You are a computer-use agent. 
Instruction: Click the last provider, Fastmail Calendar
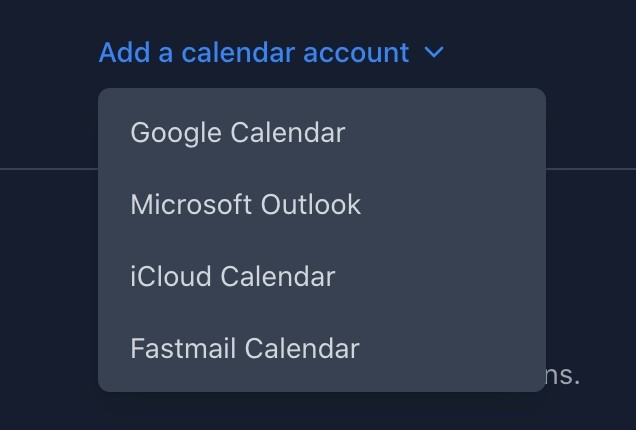pyautogui.click(x=245, y=348)
